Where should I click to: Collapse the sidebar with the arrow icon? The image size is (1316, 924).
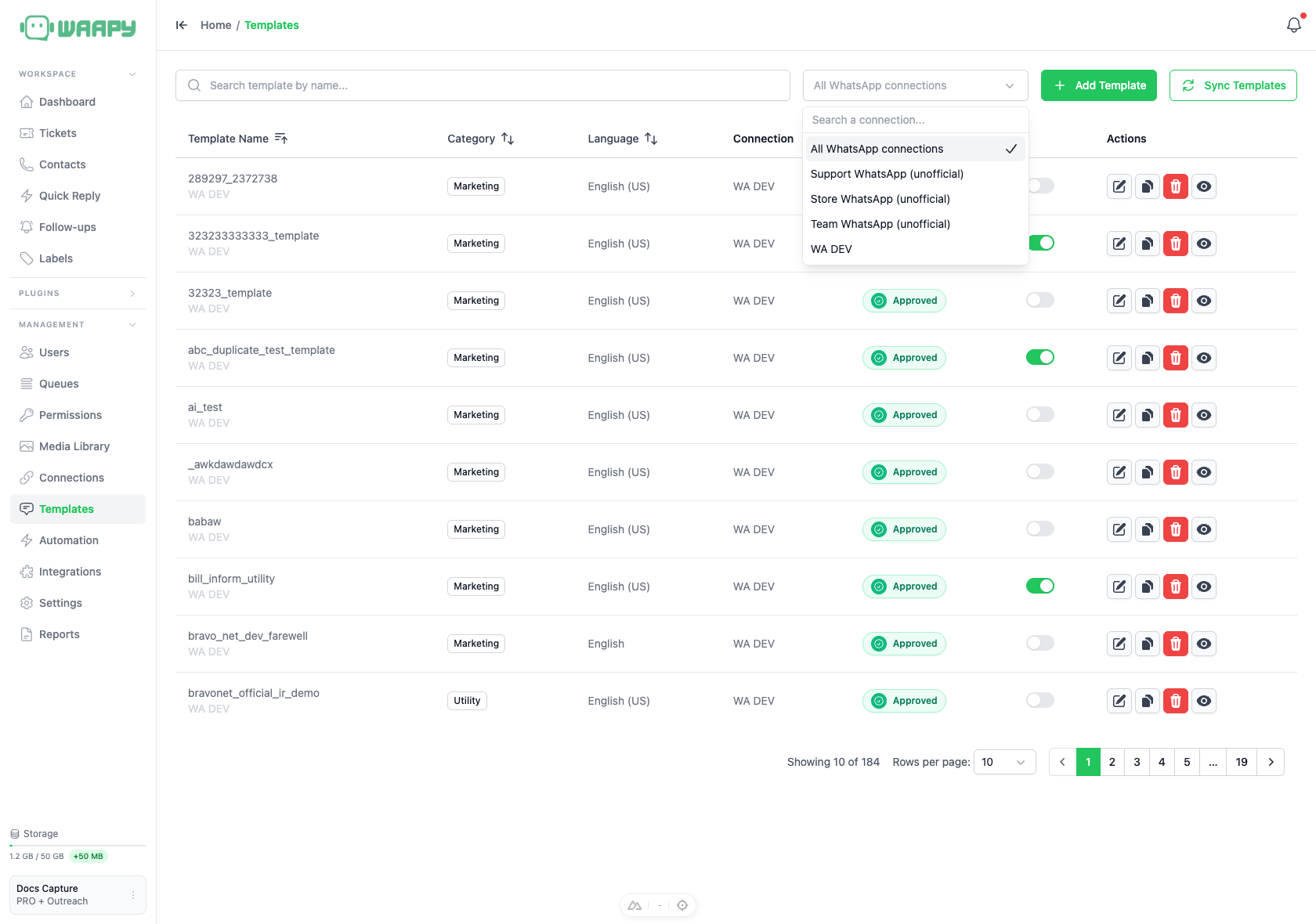182,25
